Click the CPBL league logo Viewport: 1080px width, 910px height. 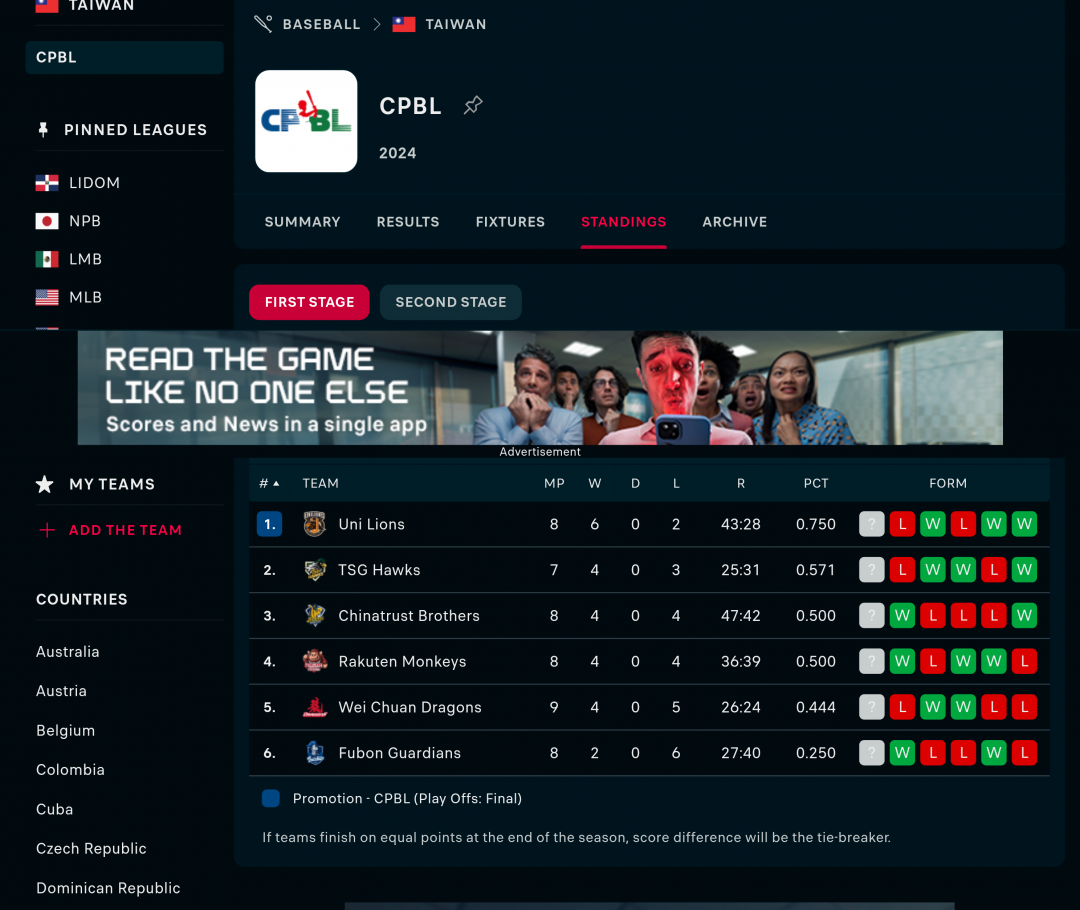pyautogui.click(x=306, y=121)
